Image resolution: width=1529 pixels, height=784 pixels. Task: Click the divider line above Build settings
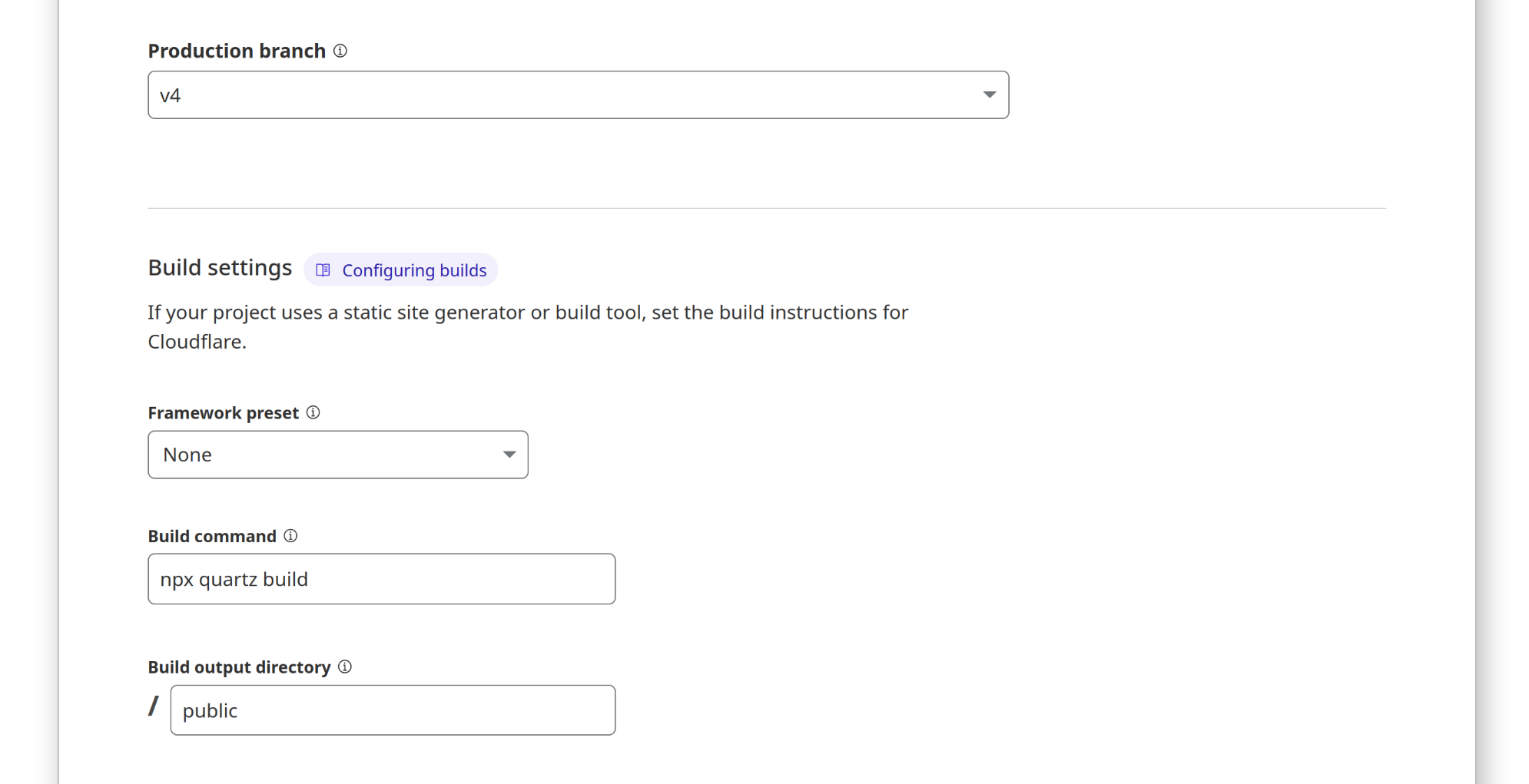766,208
